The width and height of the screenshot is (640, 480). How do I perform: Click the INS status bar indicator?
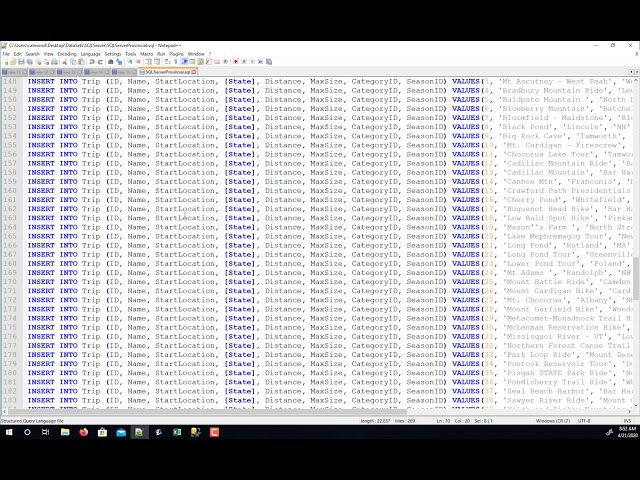[627, 421]
